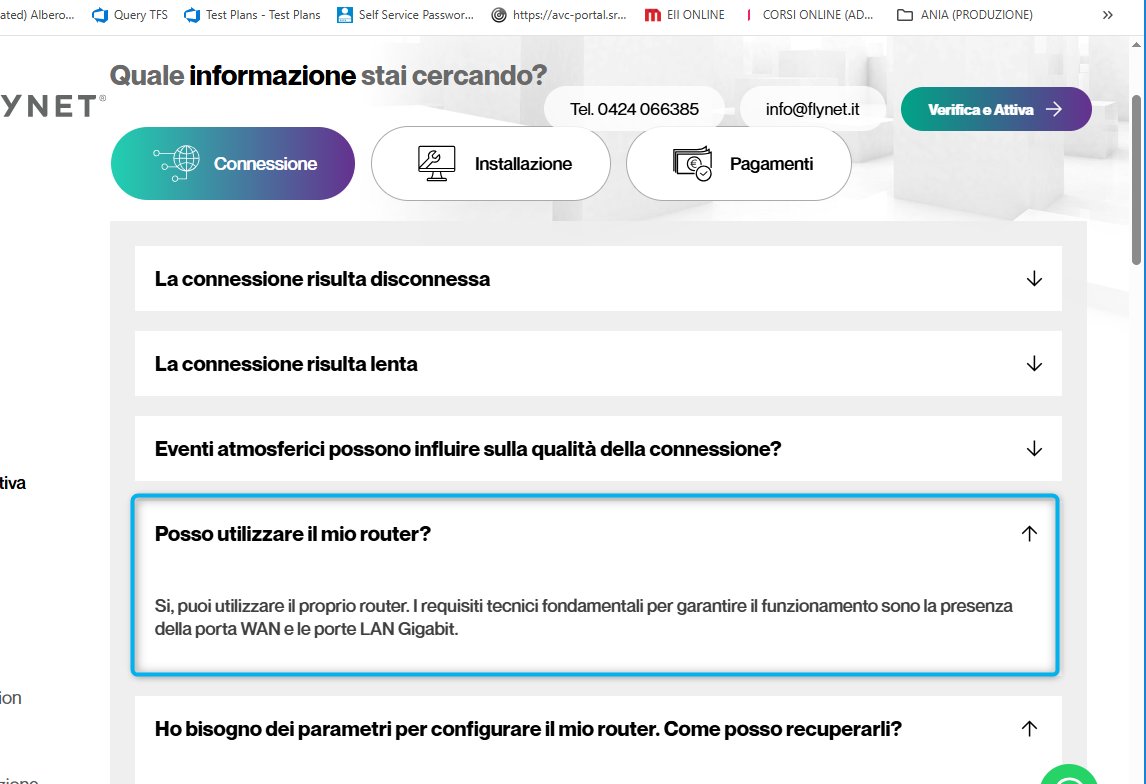Click the globe network icon in Connessione
The image size is (1146, 784).
pyautogui.click(x=177, y=163)
